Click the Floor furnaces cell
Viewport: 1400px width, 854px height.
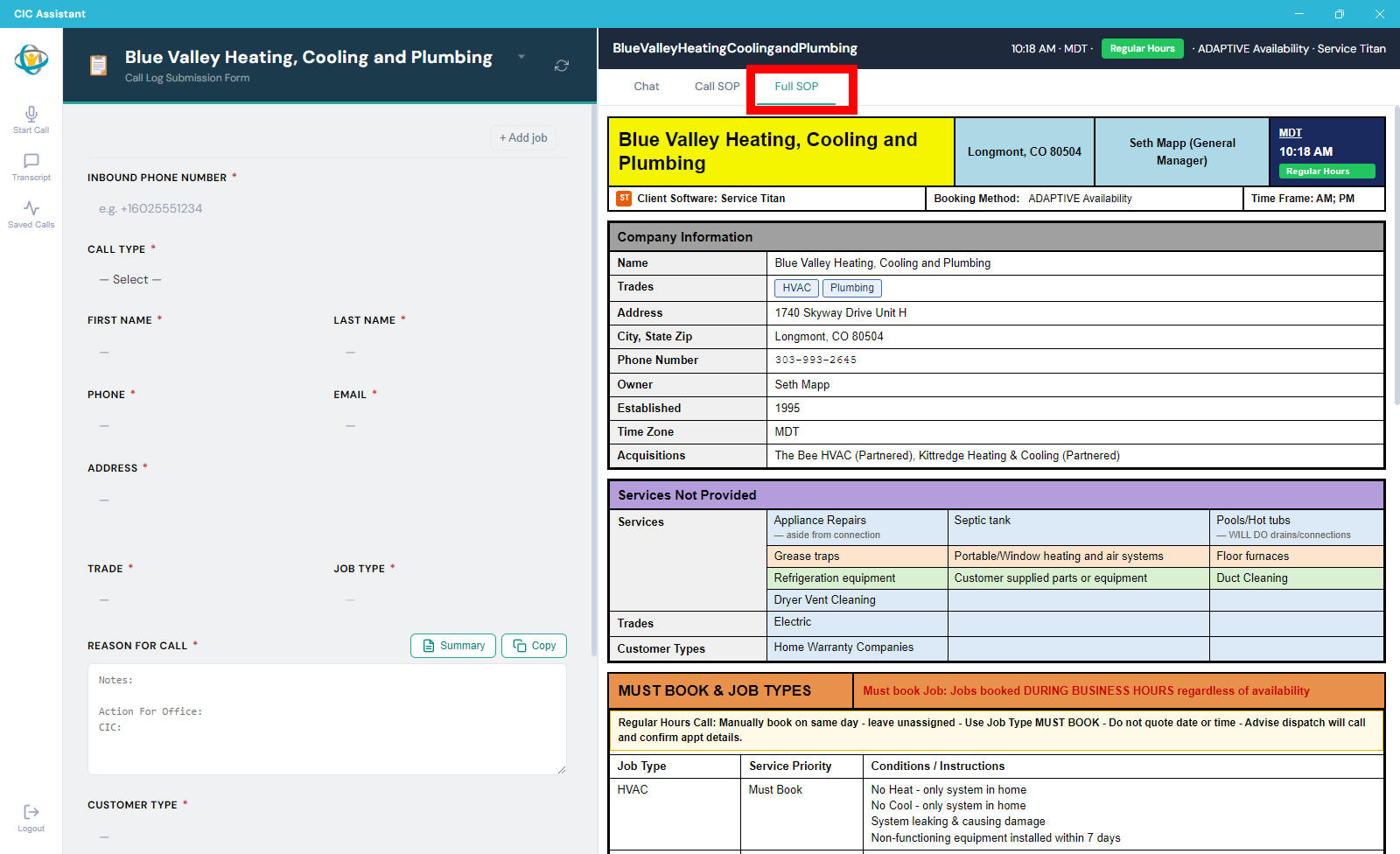pos(1296,556)
